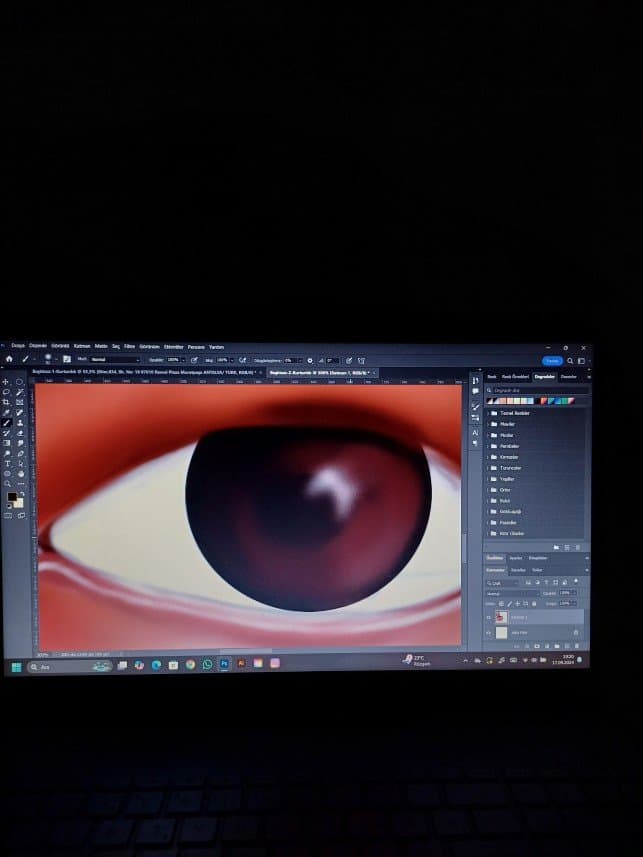Select the Gradient tool
The width and height of the screenshot is (643, 857).
pos(6,443)
